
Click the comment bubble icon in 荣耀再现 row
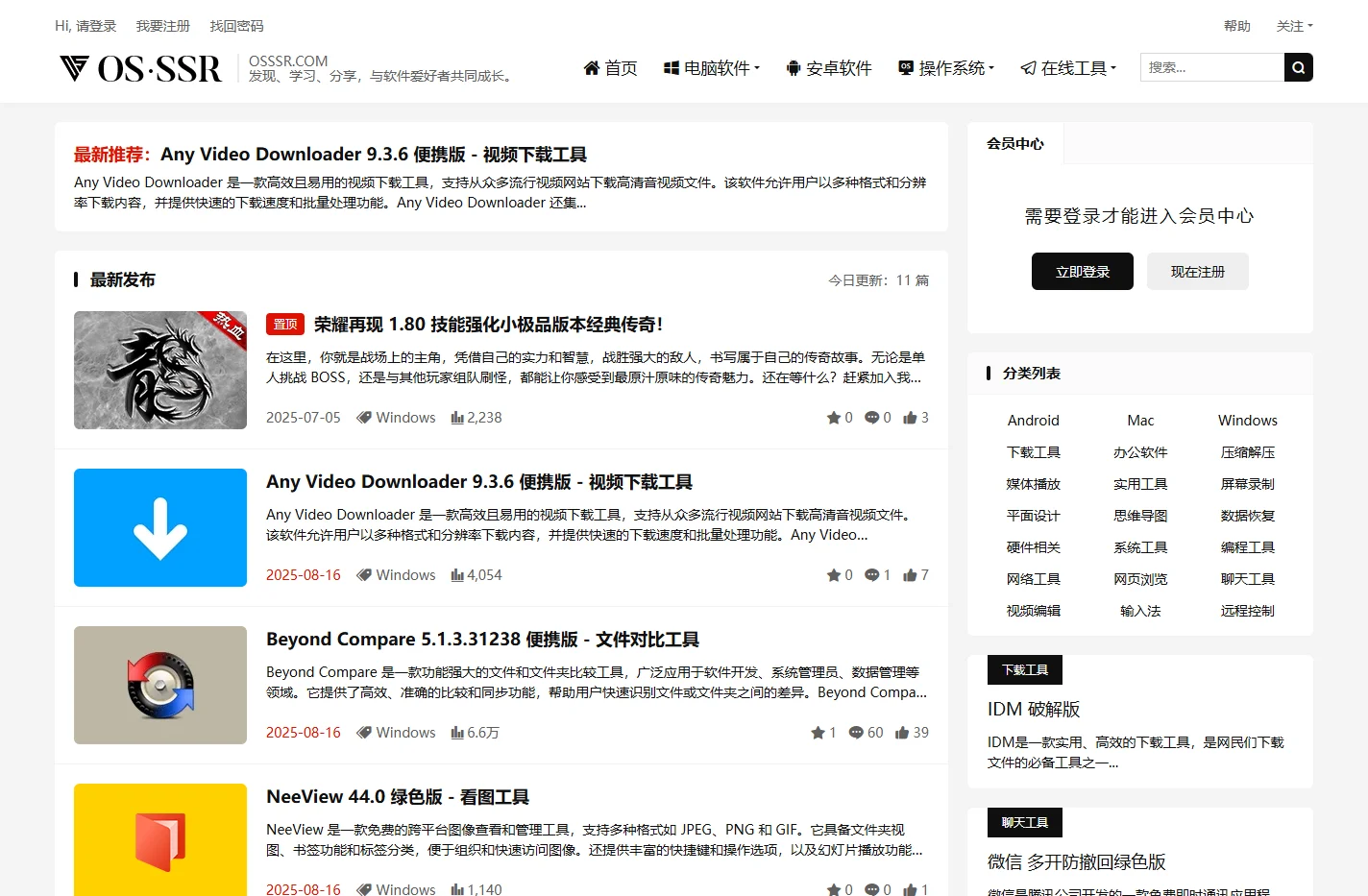coord(871,418)
